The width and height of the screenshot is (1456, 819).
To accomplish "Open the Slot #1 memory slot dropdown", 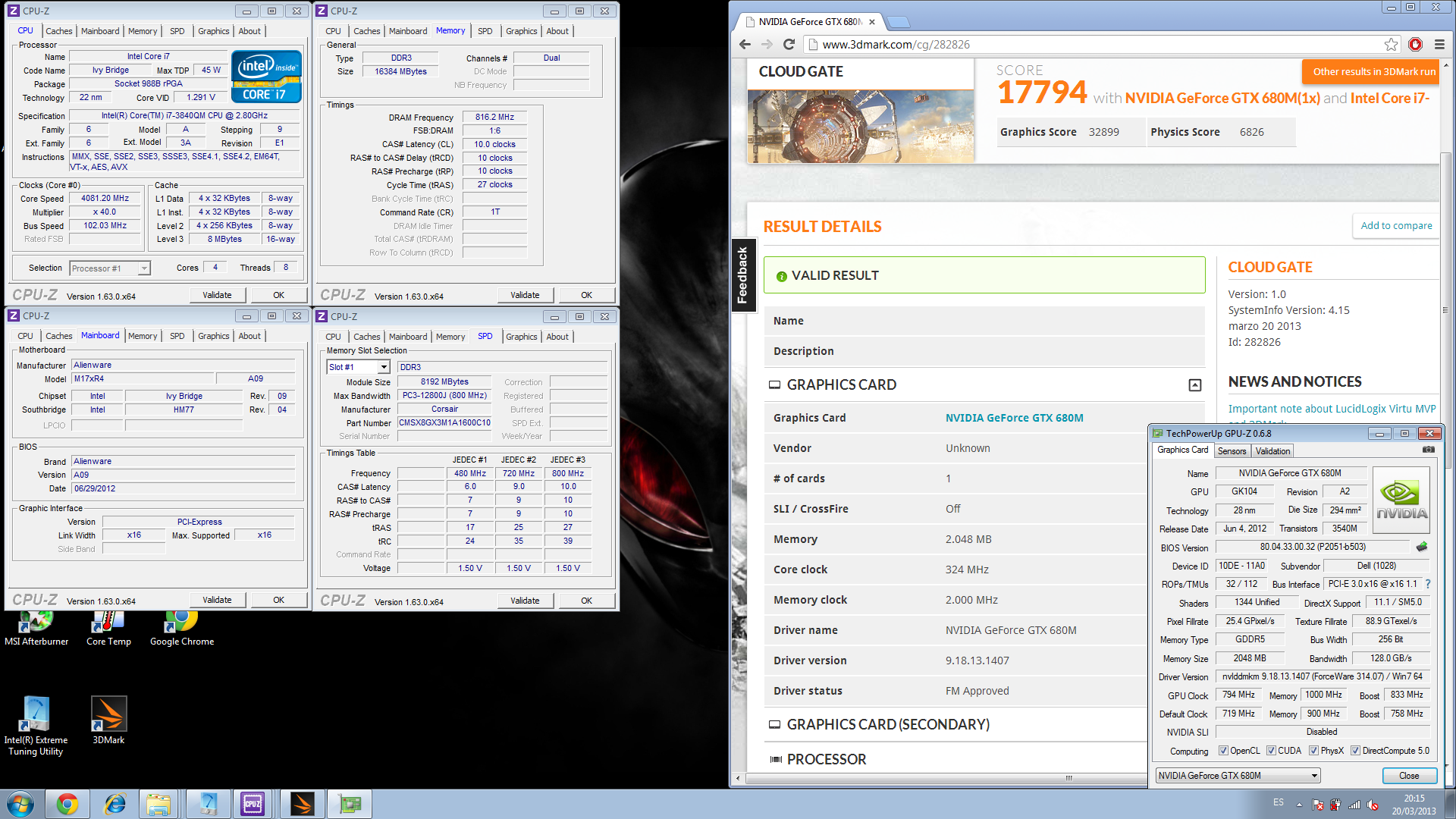I will tap(358, 367).
